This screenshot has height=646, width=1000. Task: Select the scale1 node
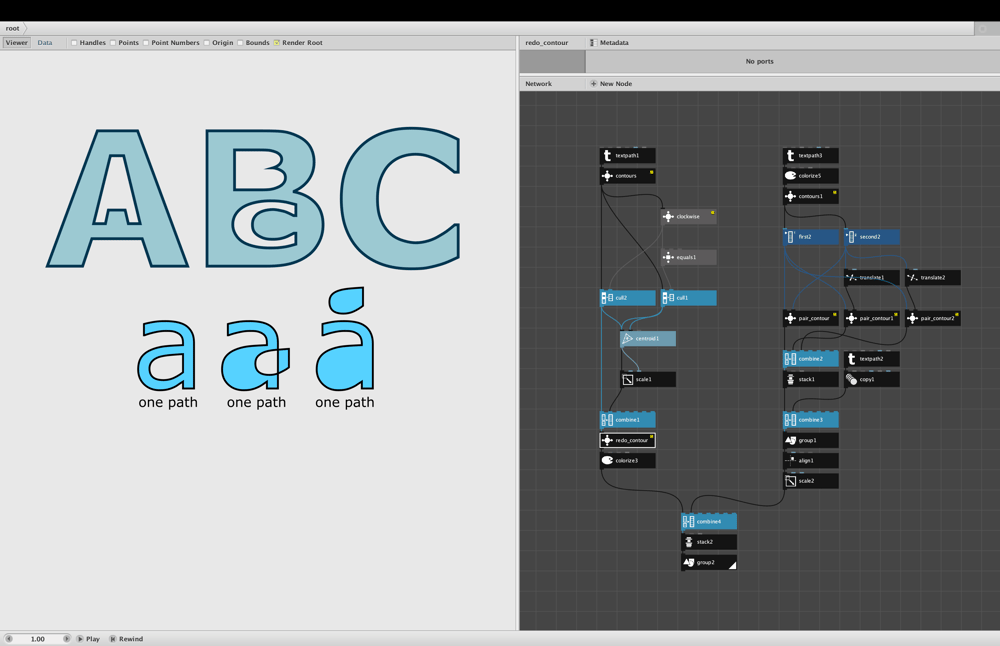tap(648, 379)
